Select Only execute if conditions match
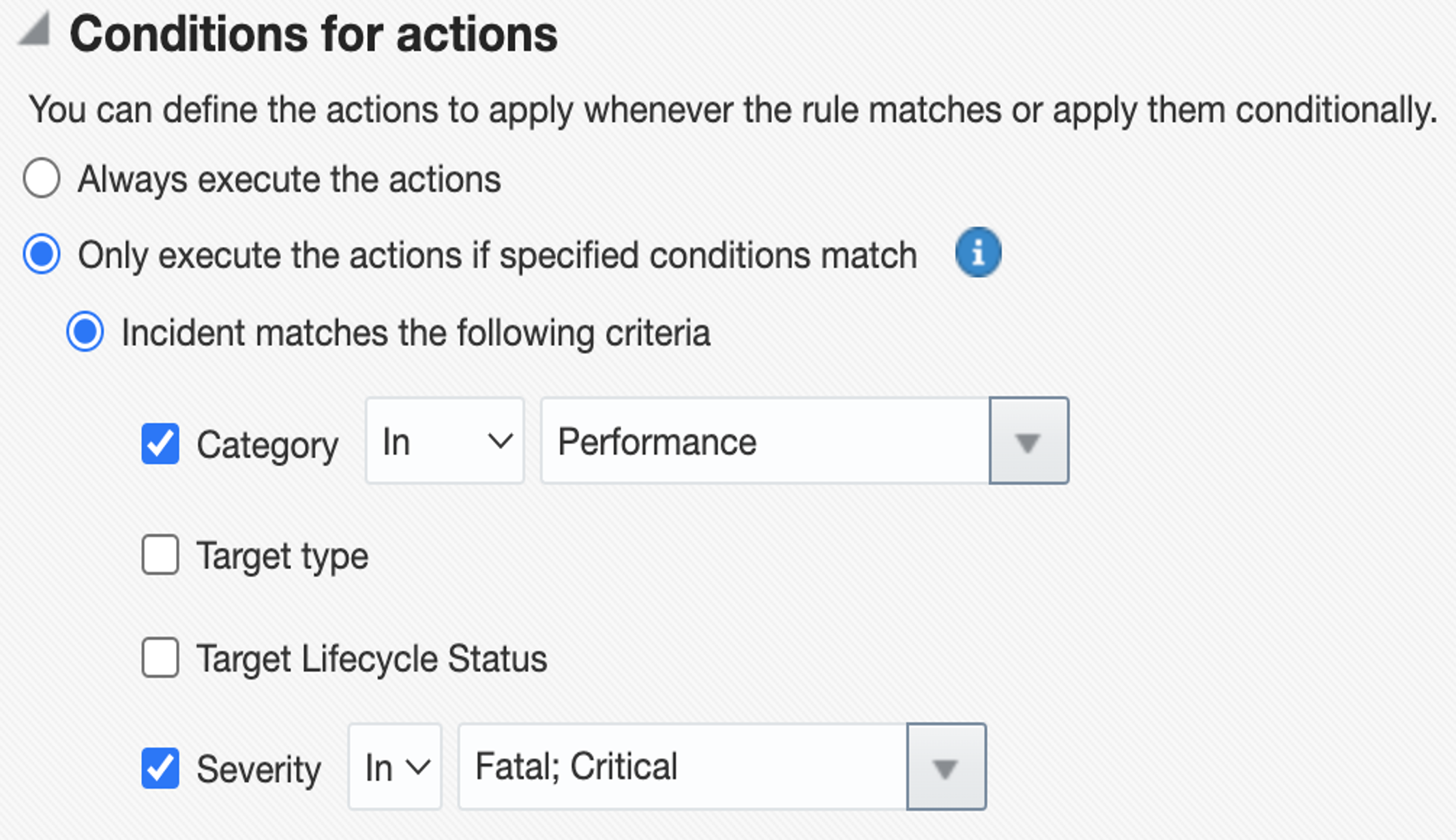 (x=42, y=254)
